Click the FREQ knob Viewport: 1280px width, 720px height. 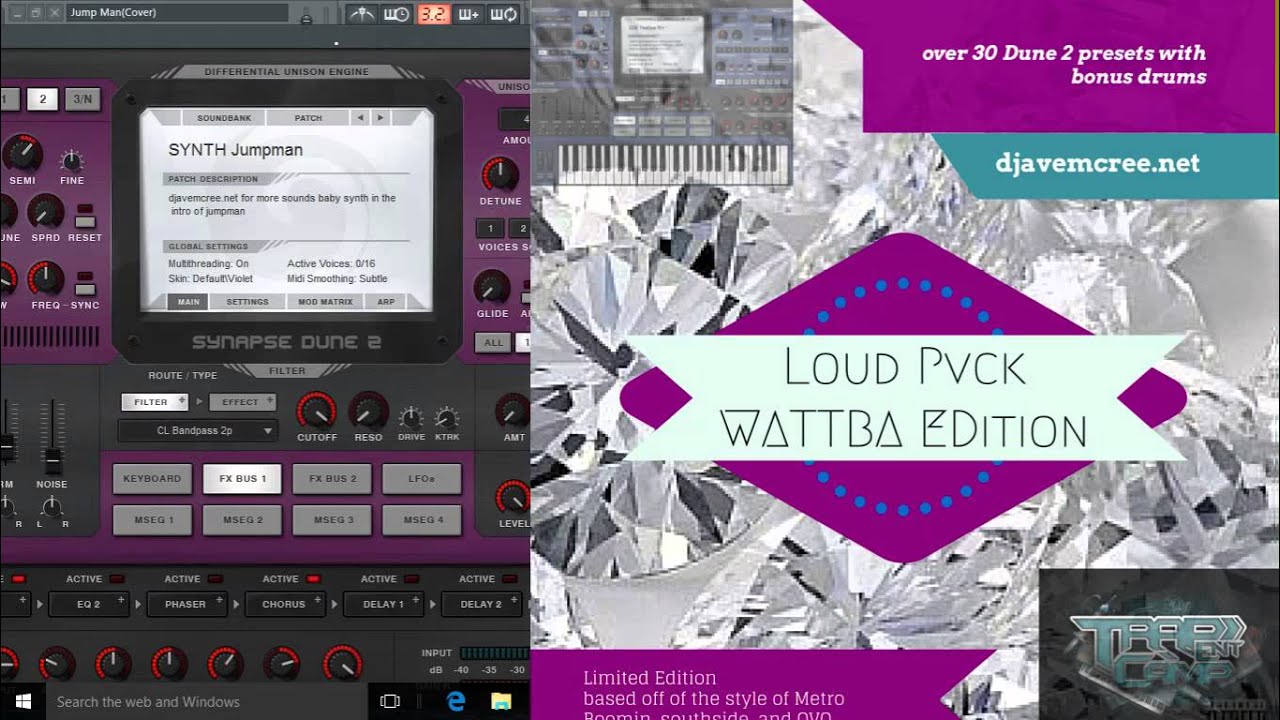point(45,278)
